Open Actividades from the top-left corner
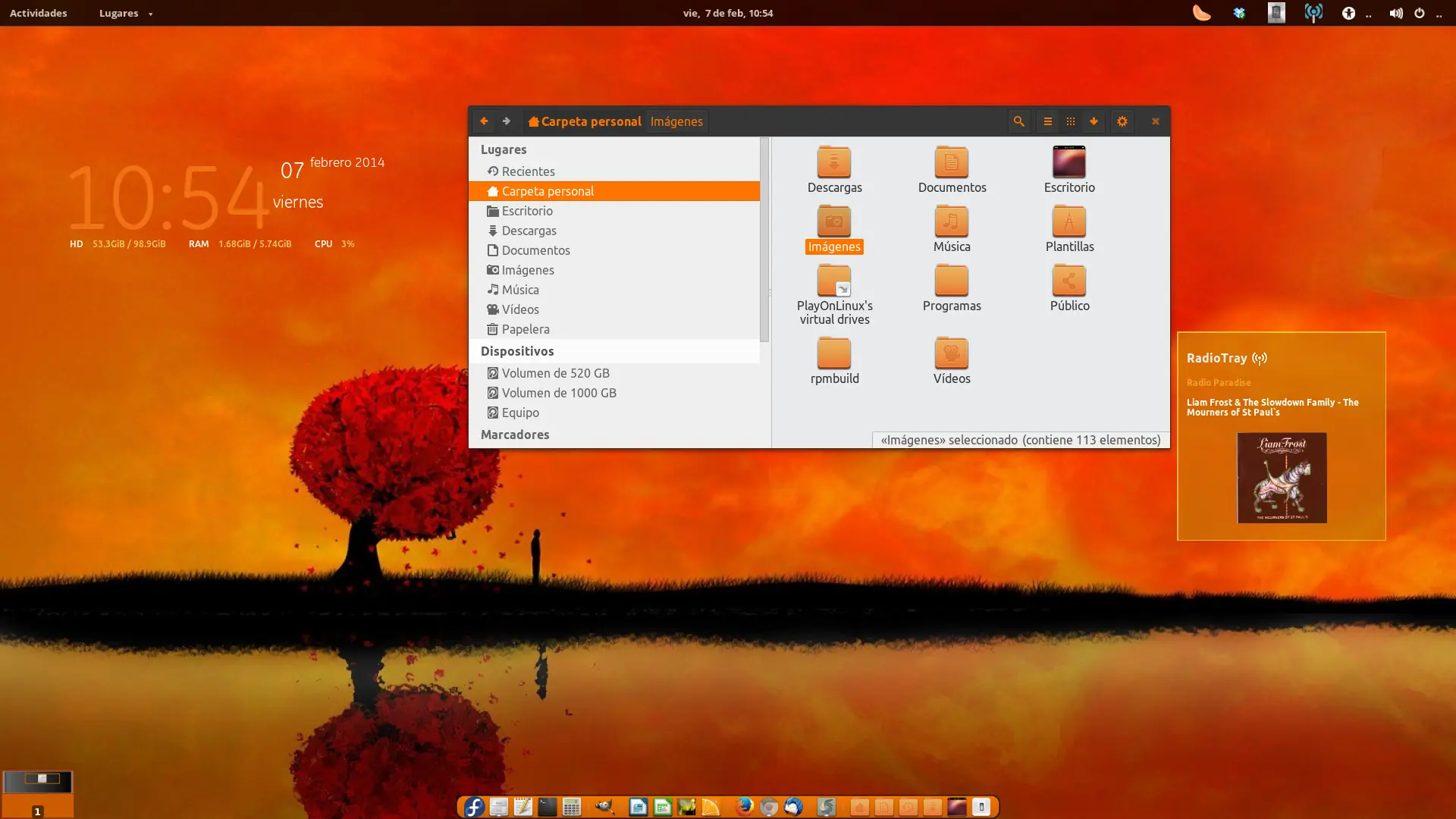The image size is (1456, 819). 38,13
